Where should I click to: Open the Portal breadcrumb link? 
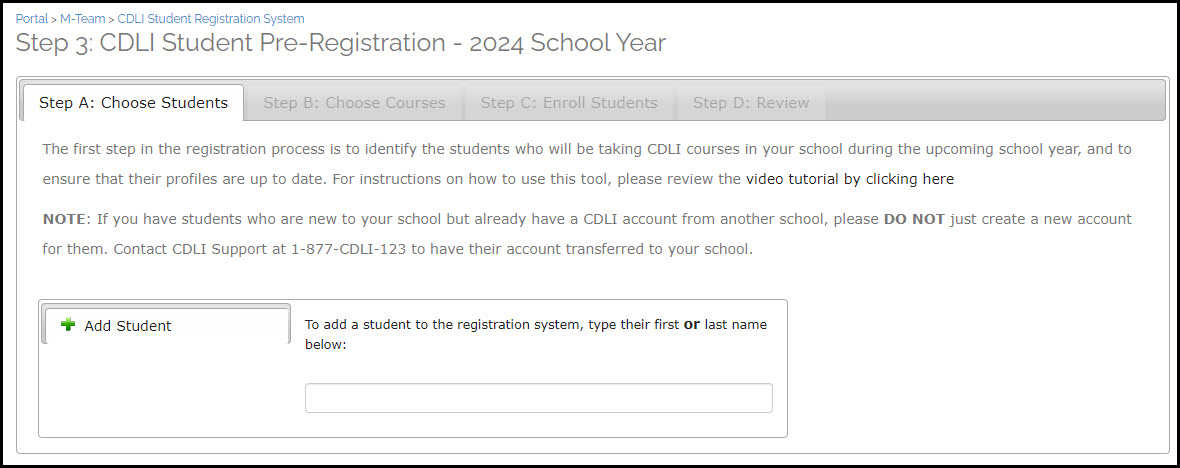coord(32,19)
